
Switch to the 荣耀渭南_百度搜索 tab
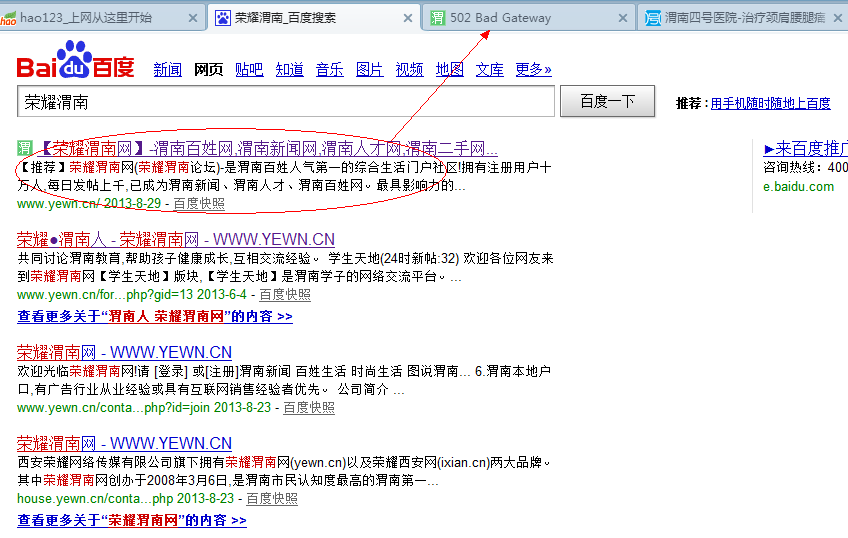314,18
